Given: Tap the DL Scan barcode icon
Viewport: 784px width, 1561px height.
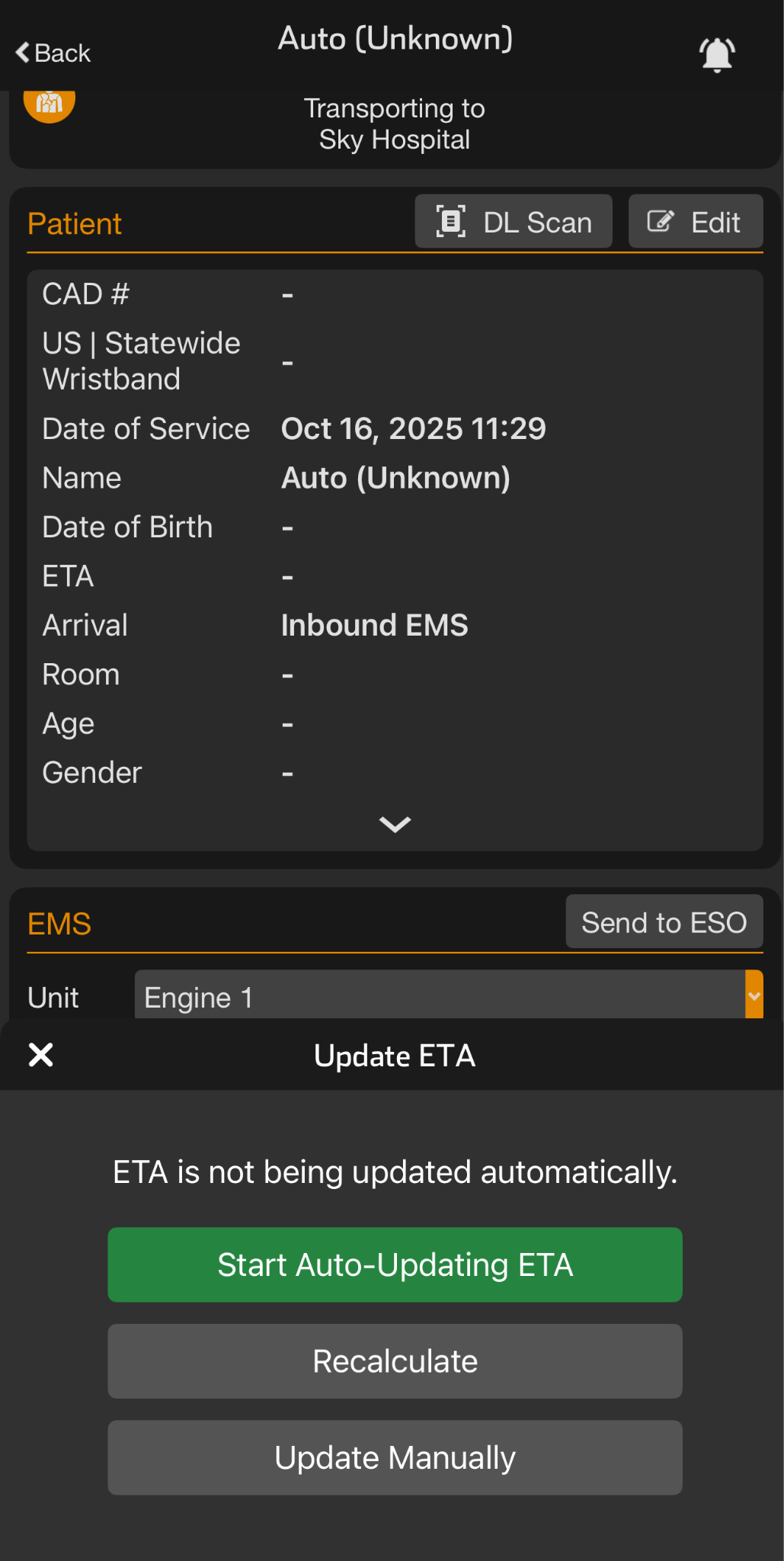Looking at the screenshot, I should [450, 222].
